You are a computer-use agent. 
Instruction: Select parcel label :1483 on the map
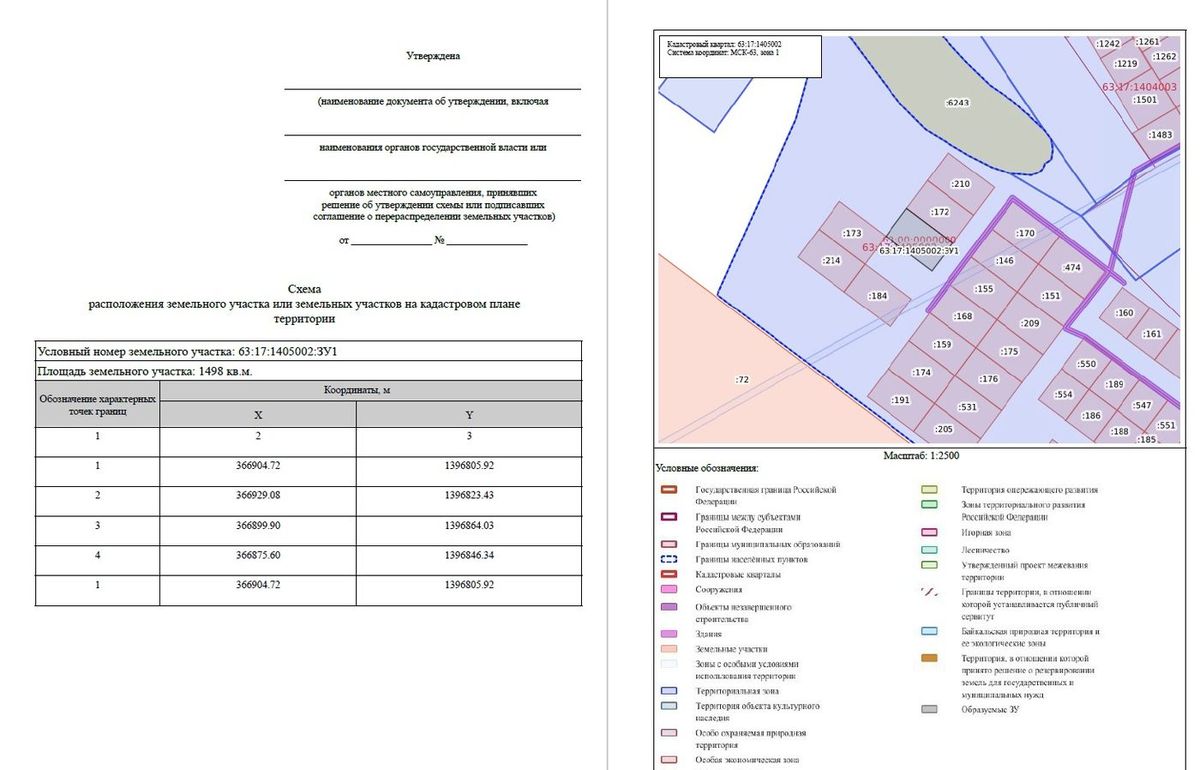[1160, 134]
